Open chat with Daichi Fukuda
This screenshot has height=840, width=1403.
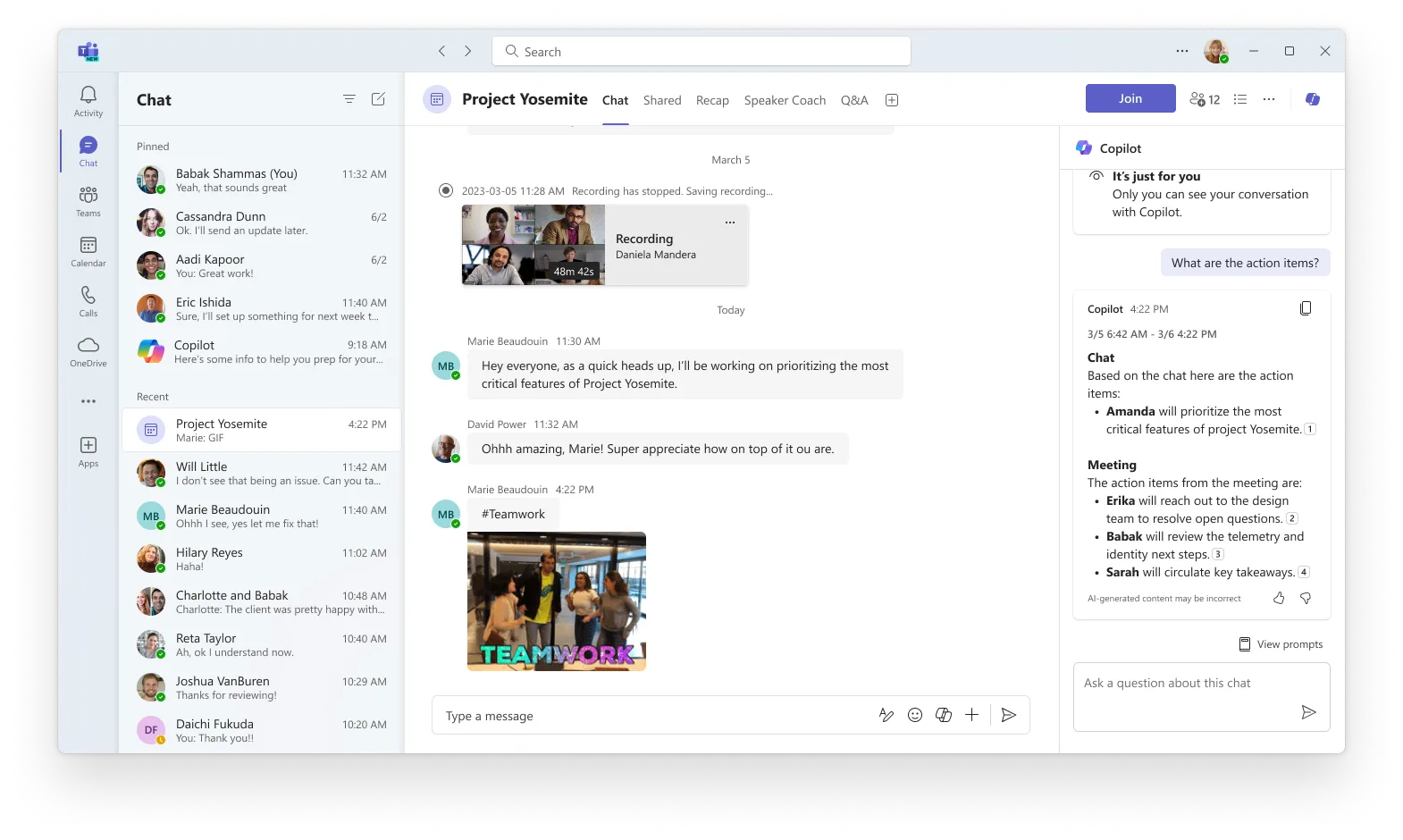point(262,730)
